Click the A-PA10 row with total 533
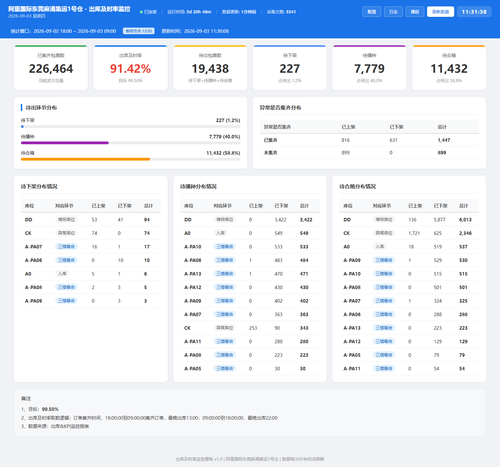The width and height of the screenshot is (500, 467). click(x=250, y=247)
